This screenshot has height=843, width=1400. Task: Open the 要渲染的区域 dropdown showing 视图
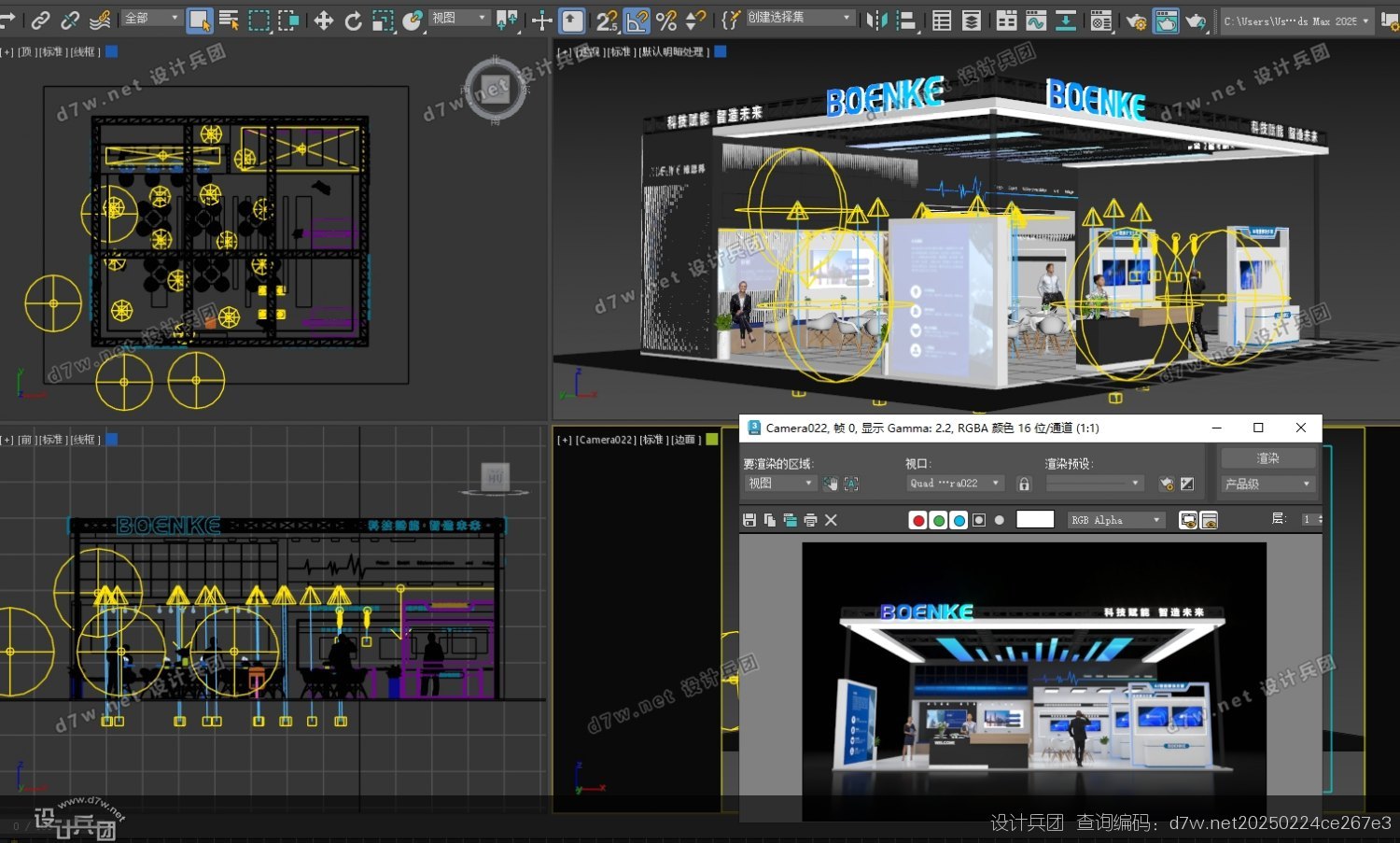[779, 483]
